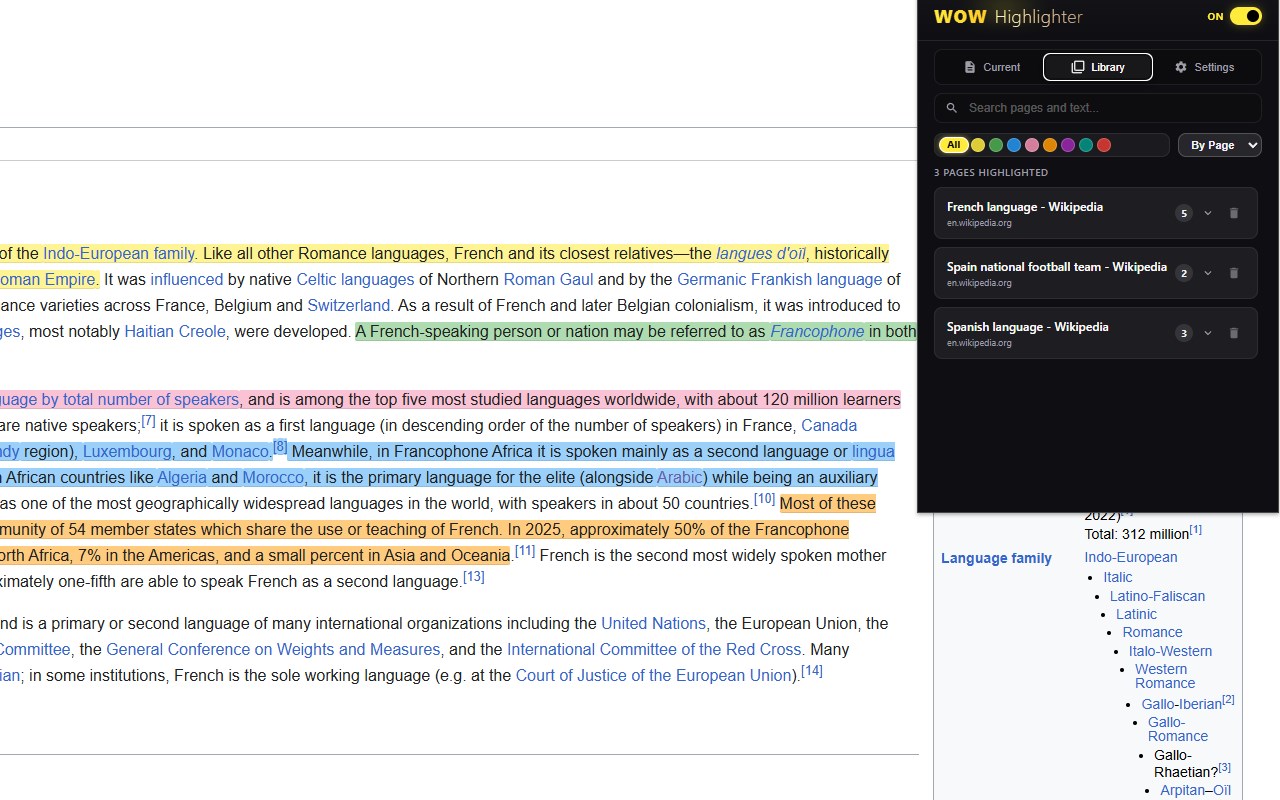
Task: Click the 3 PAGES HIGHLIGHTED label
Action: [991, 173]
